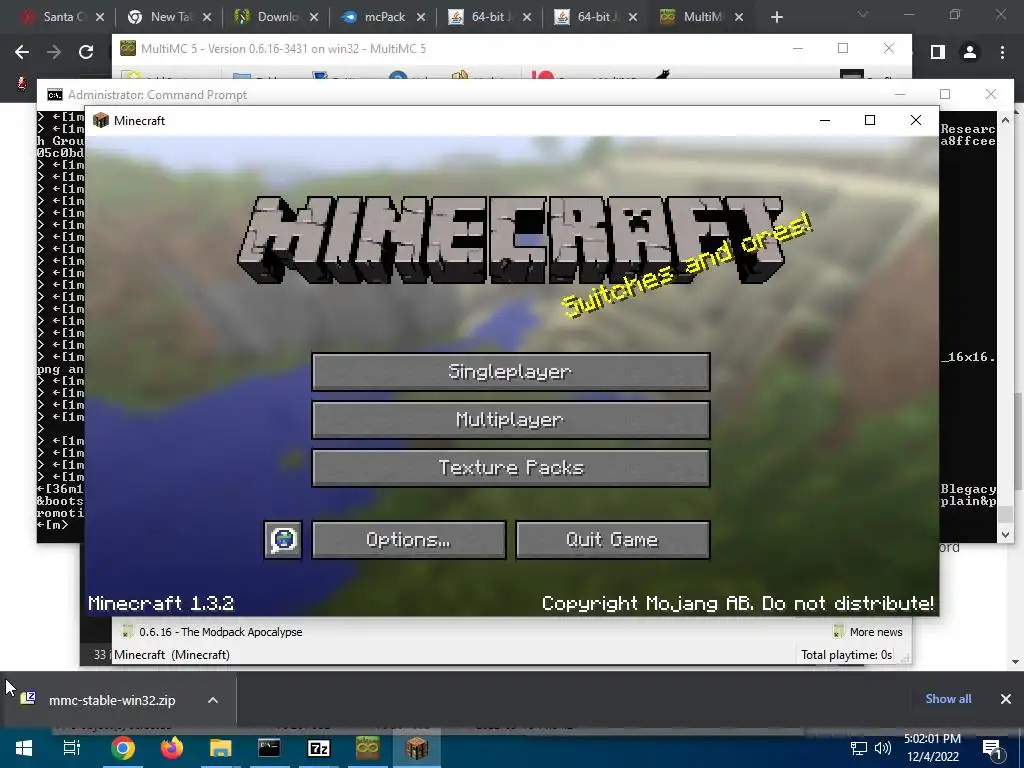
Task: Open Firefox from taskbar
Action: [x=171, y=748]
